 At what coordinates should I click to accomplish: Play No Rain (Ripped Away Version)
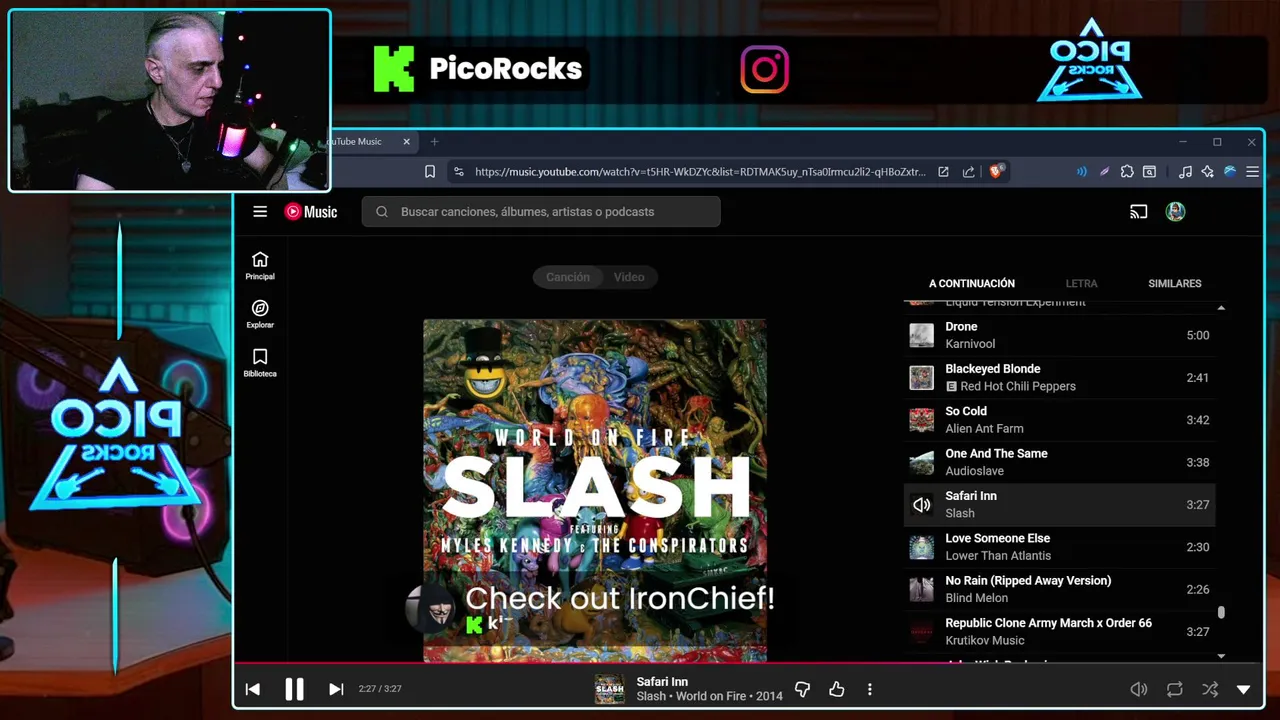[1059, 589]
